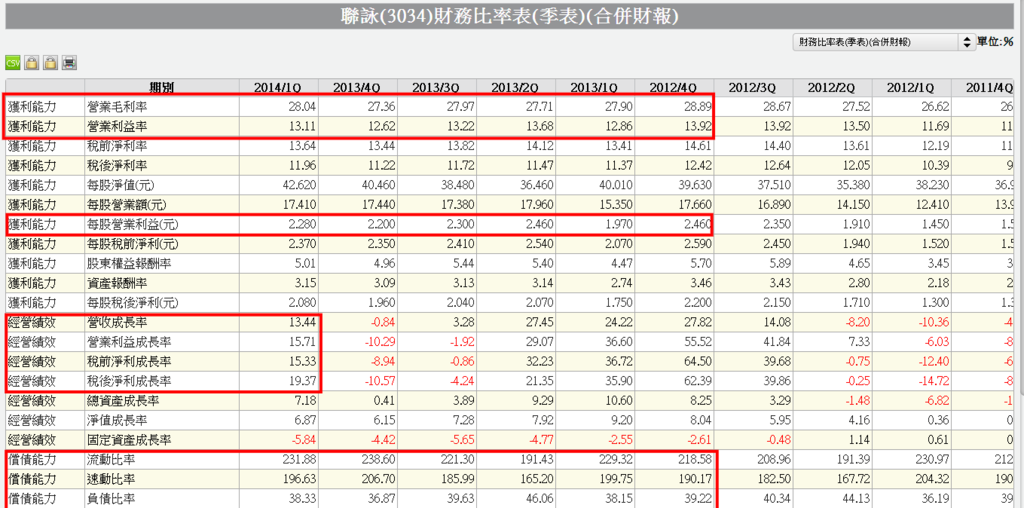
Task: Click the 每股營業利益(元) row label
Action: [x=133, y=225]
